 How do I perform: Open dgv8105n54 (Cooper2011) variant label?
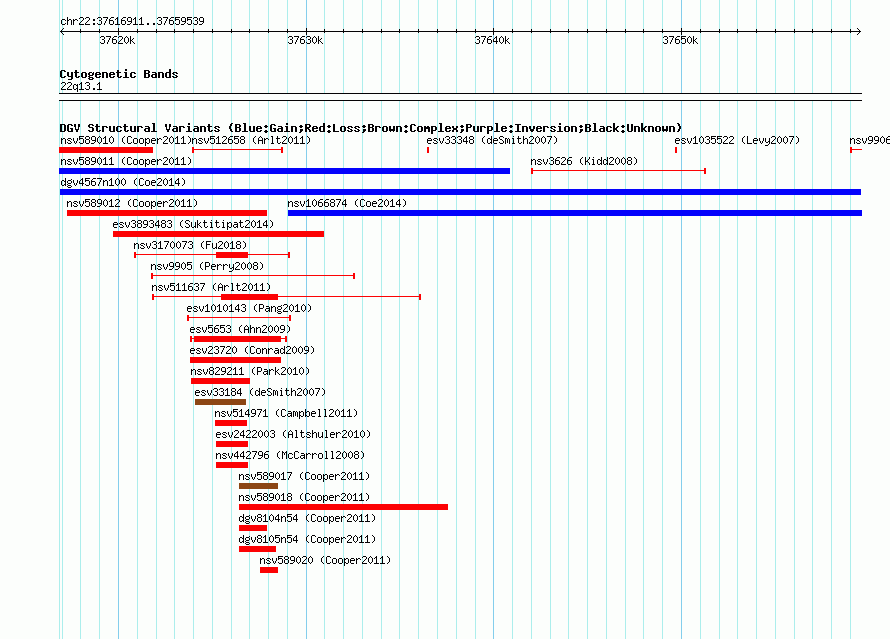pos(307,539)
